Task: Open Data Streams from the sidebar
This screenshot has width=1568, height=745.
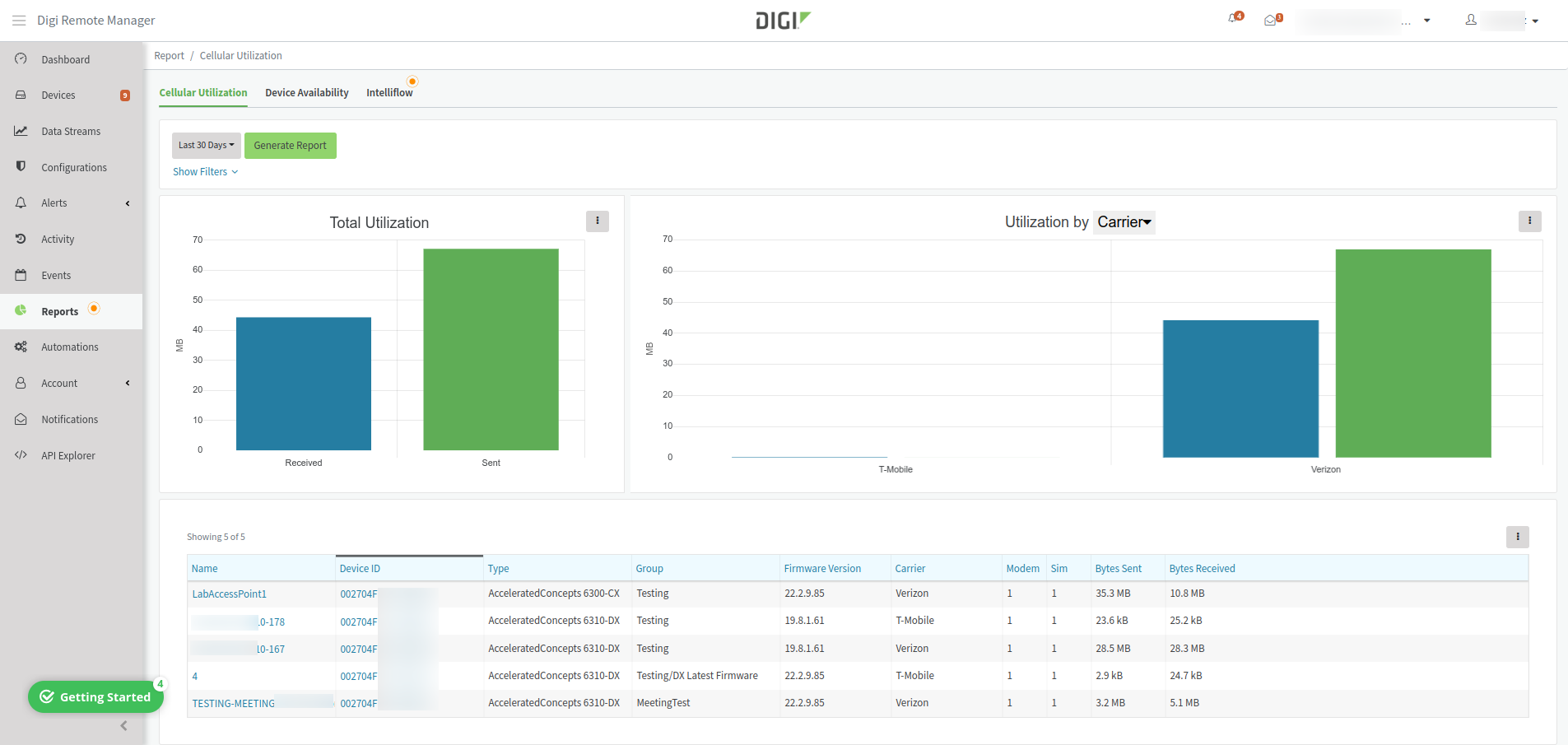Action: [71, 131]
